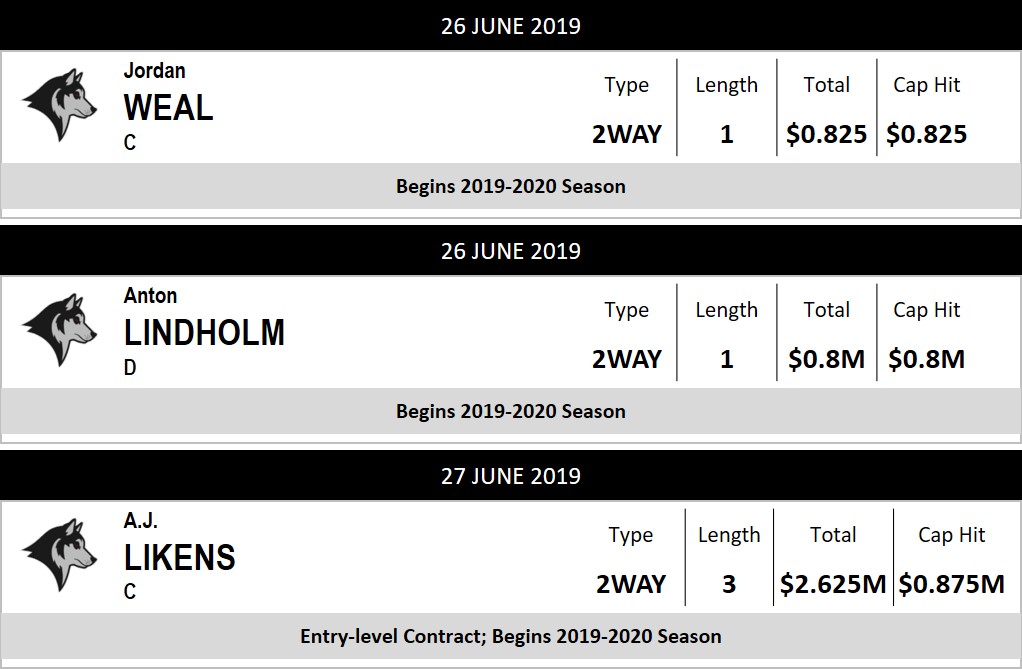Click the husky logo beside Jordan Weal
1022x669 pixels.
point(59,106)
